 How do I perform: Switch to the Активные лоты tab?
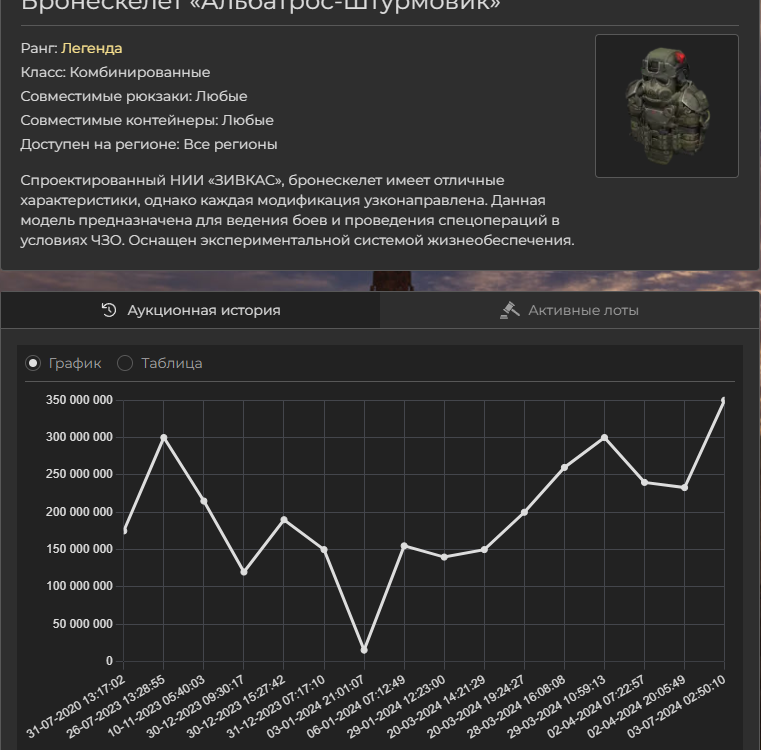(x=570, y=310)
